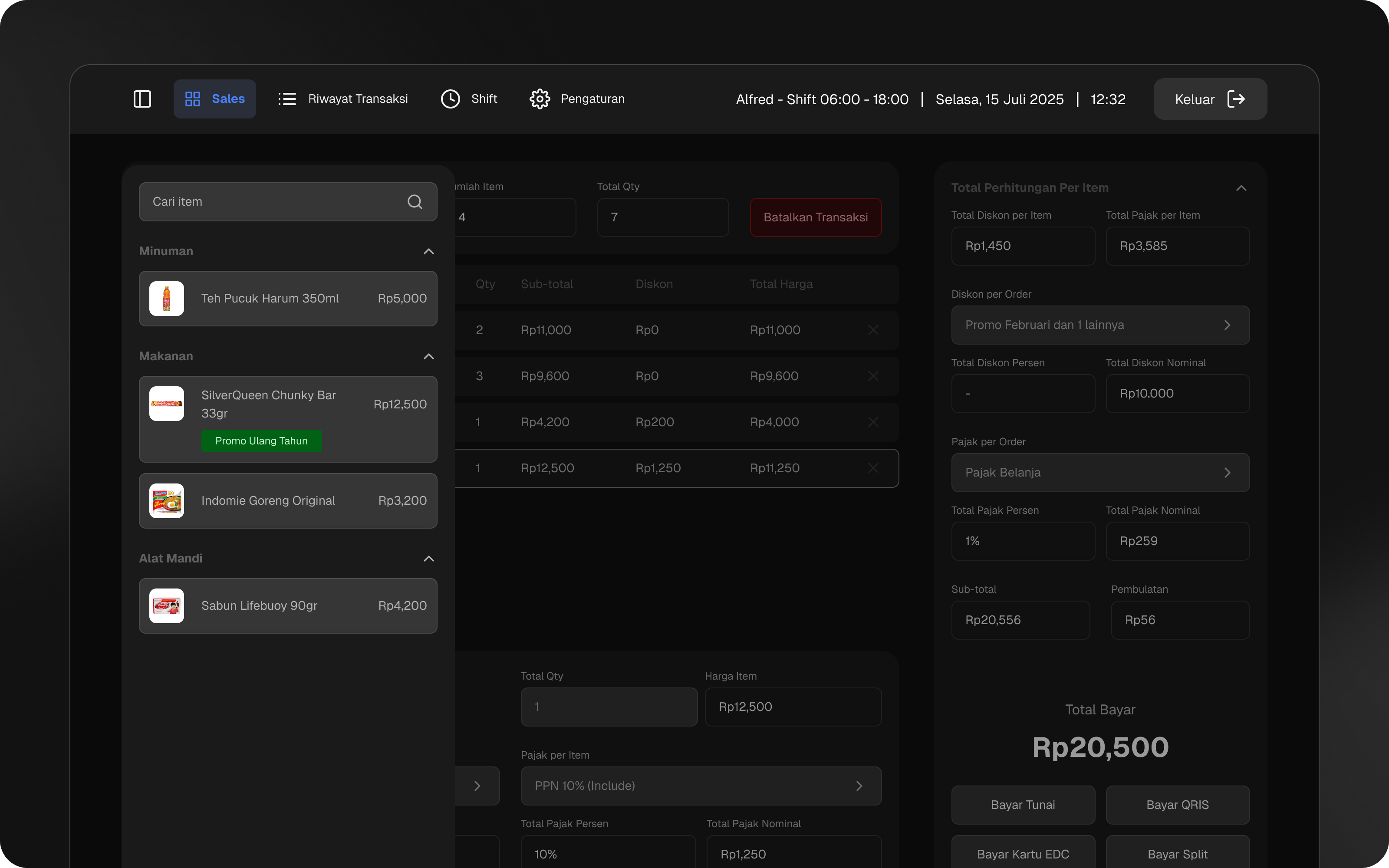Open Riwayat Transaksi menu

pyautogui.click(x=342, y=99)
